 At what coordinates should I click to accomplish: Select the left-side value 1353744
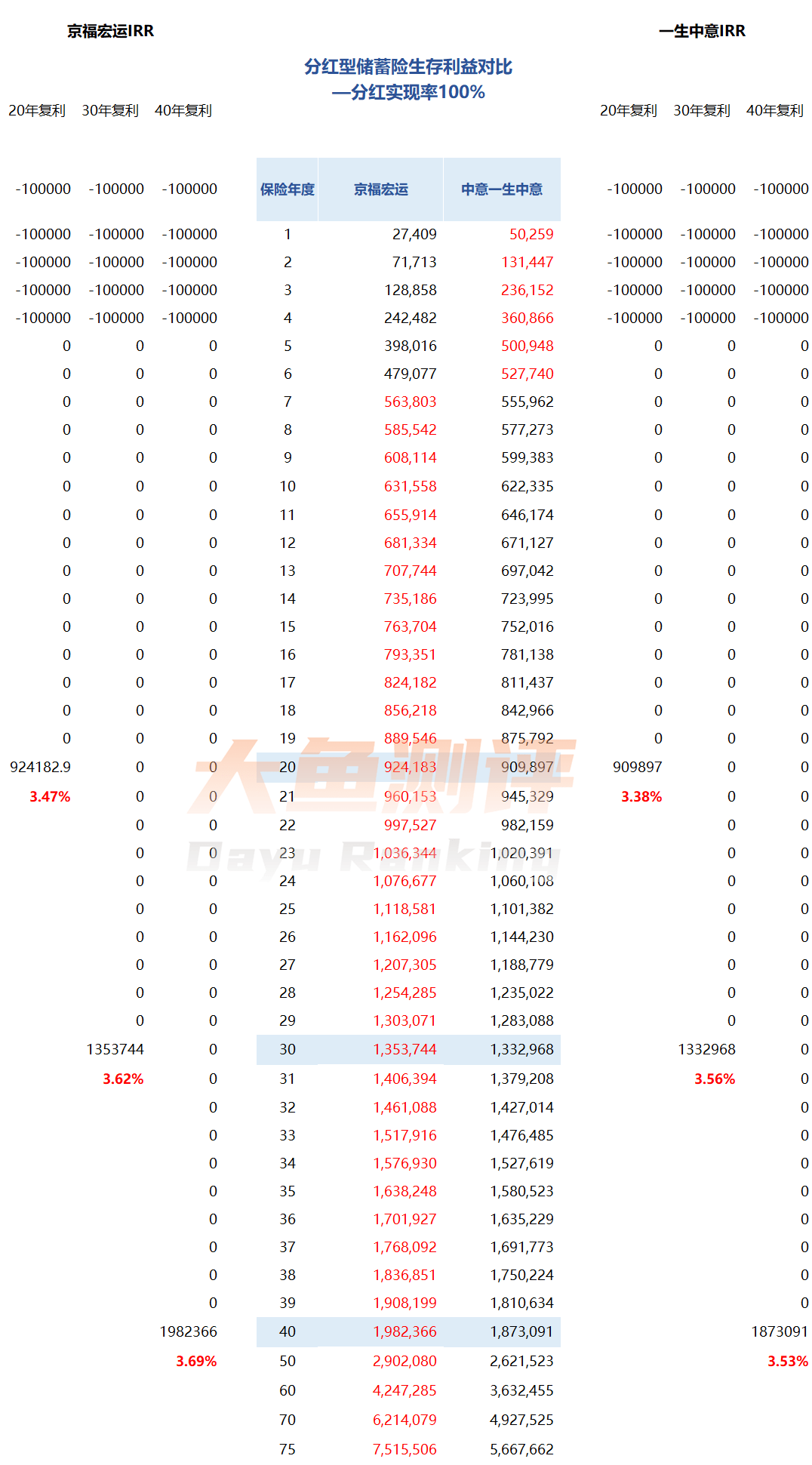click(115, 1049)
